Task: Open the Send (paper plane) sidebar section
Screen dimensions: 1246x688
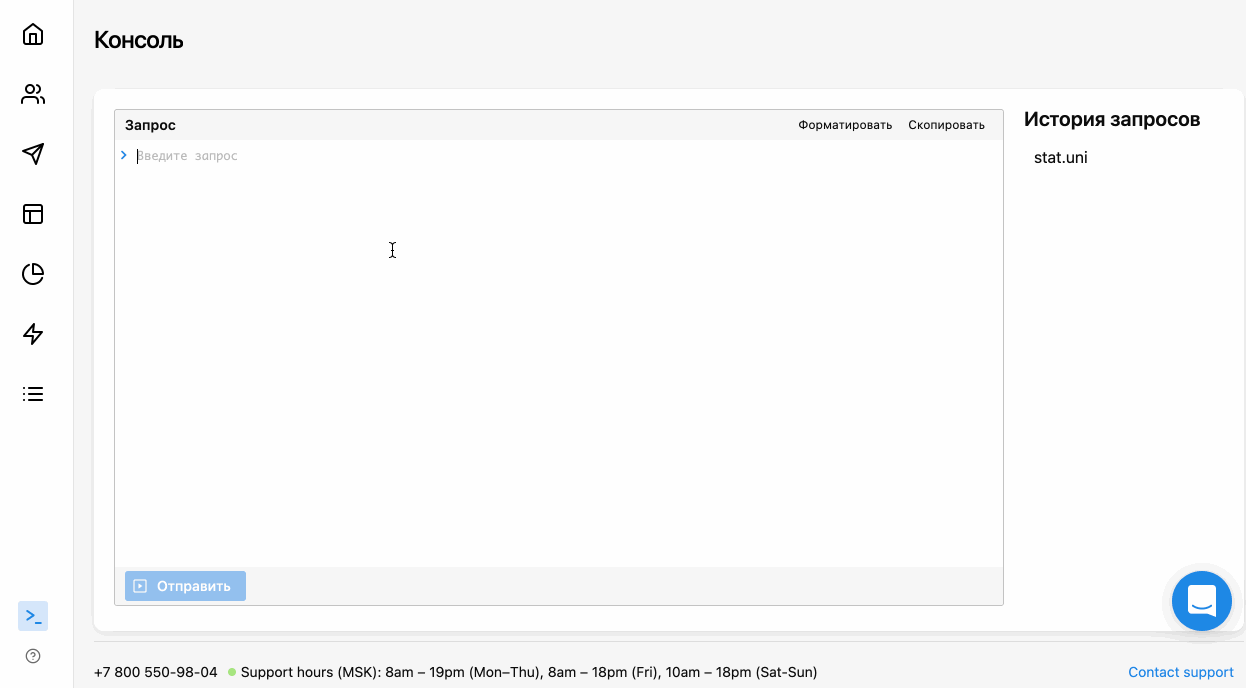Action: 33,154
